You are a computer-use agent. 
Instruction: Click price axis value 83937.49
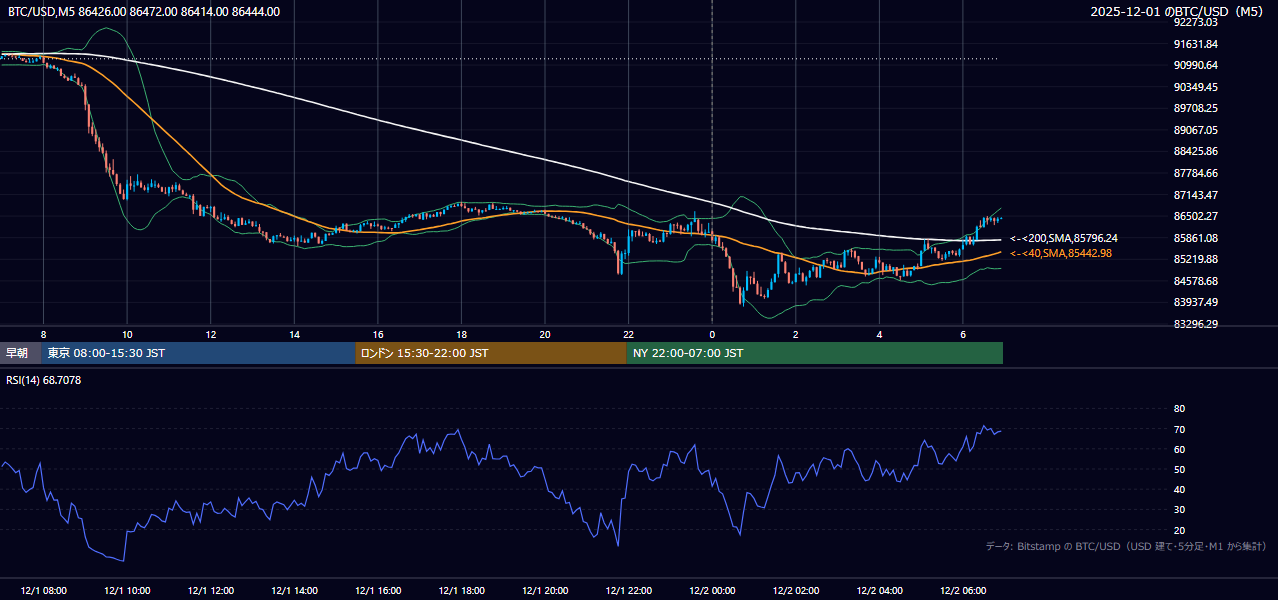click(x=1195, y=302)
